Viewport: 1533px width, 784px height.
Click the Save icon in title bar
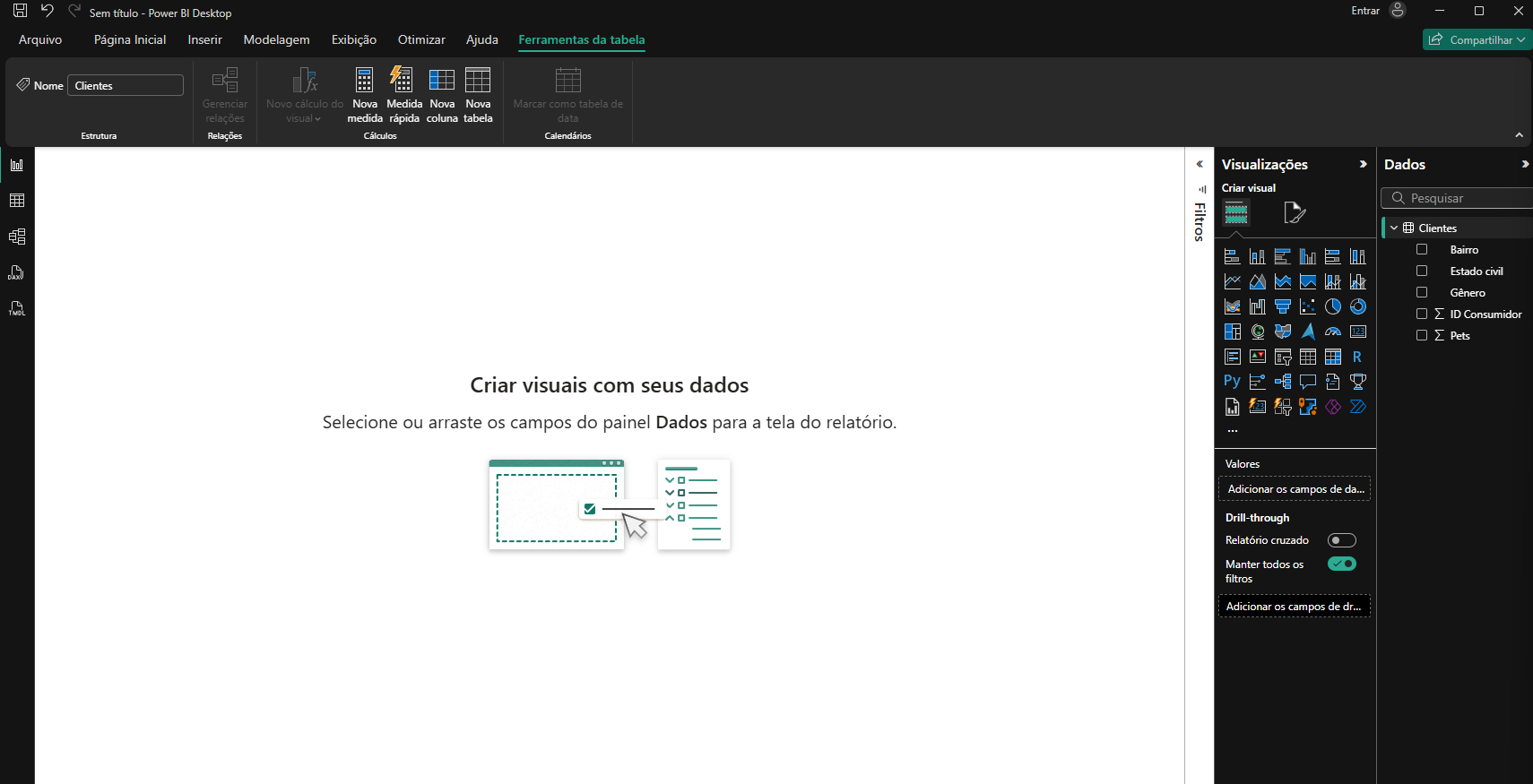tap(20, 11)
